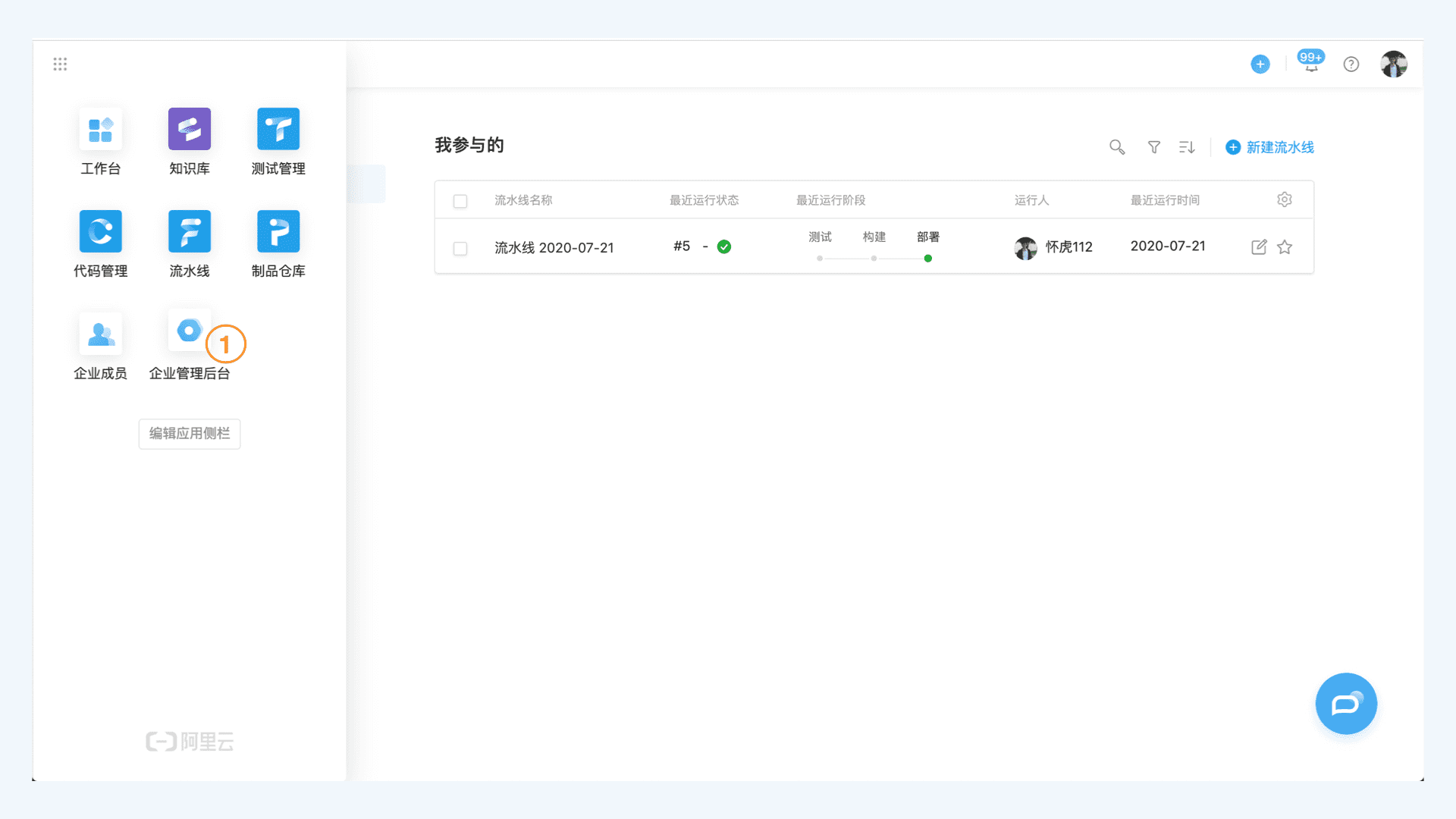Open the pipeline filter funnel
Image resolution: width=1456 pixels, height=819 pixels.
click(x=1153, y=147)
